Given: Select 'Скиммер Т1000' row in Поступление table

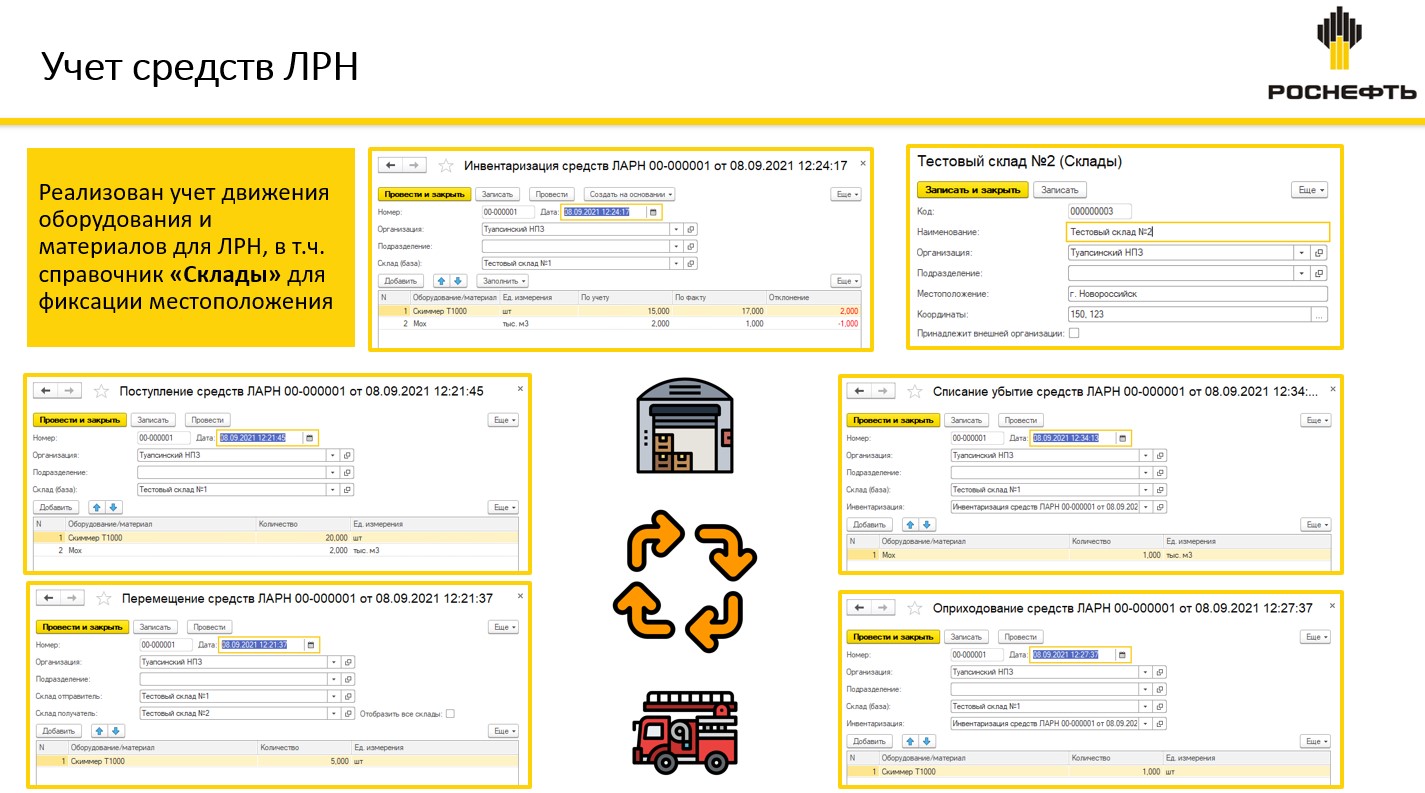Looking at the screenshot, I should 150,538.
